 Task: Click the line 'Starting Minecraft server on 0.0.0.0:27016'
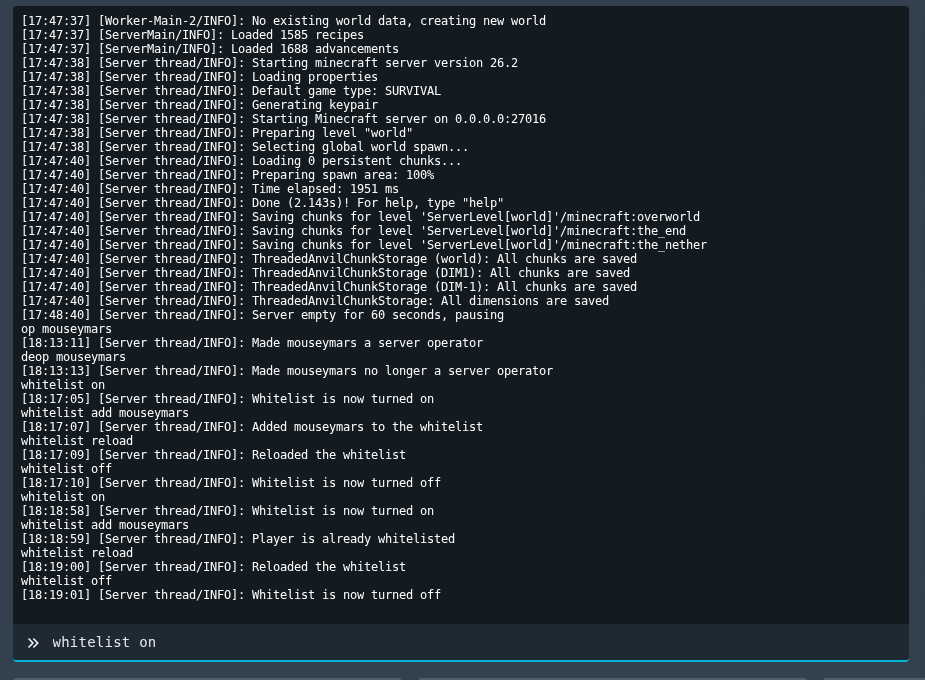point(283,119)
